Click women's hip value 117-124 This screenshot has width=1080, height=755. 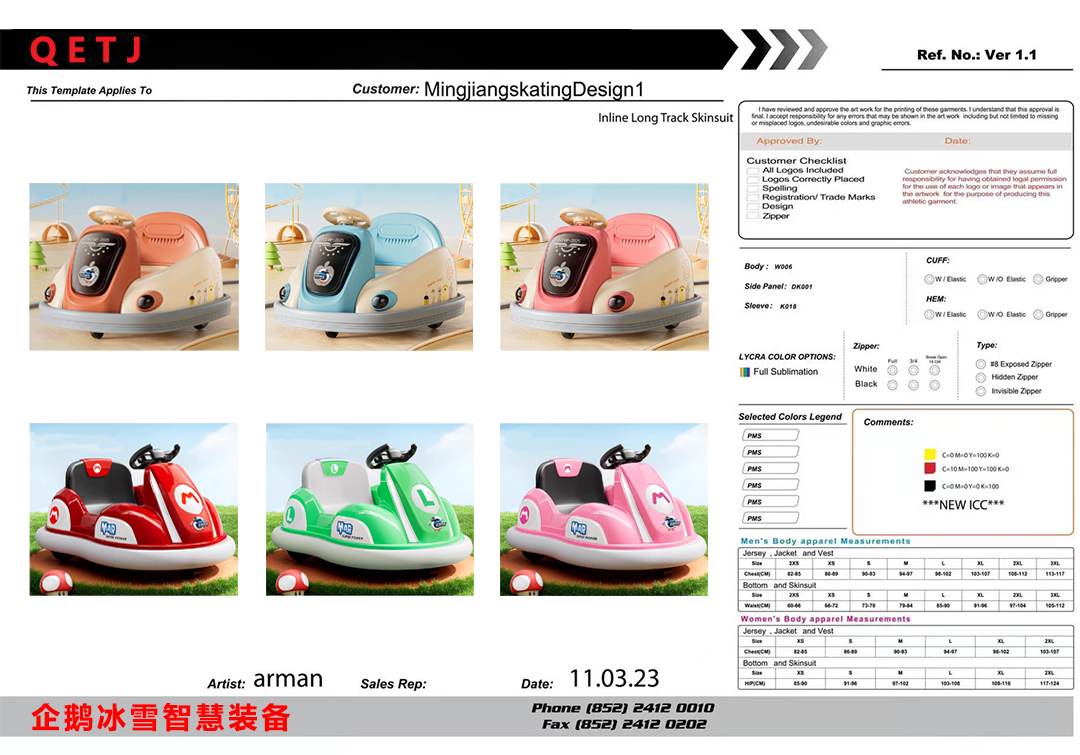tap(1050, 684)
